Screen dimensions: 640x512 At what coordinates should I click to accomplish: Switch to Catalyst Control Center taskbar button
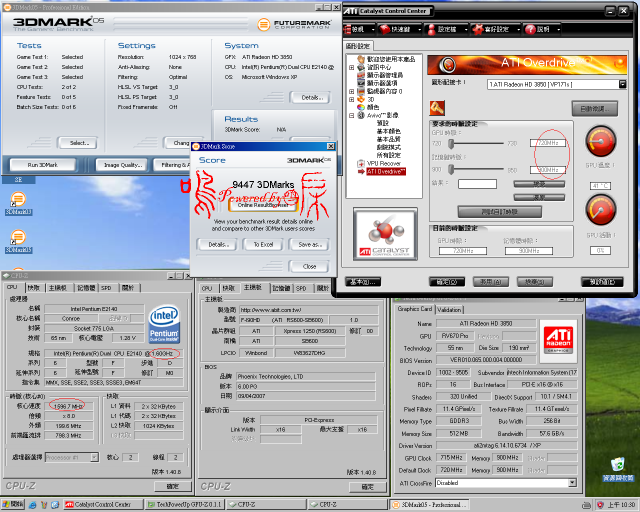(x=103, y=505)
